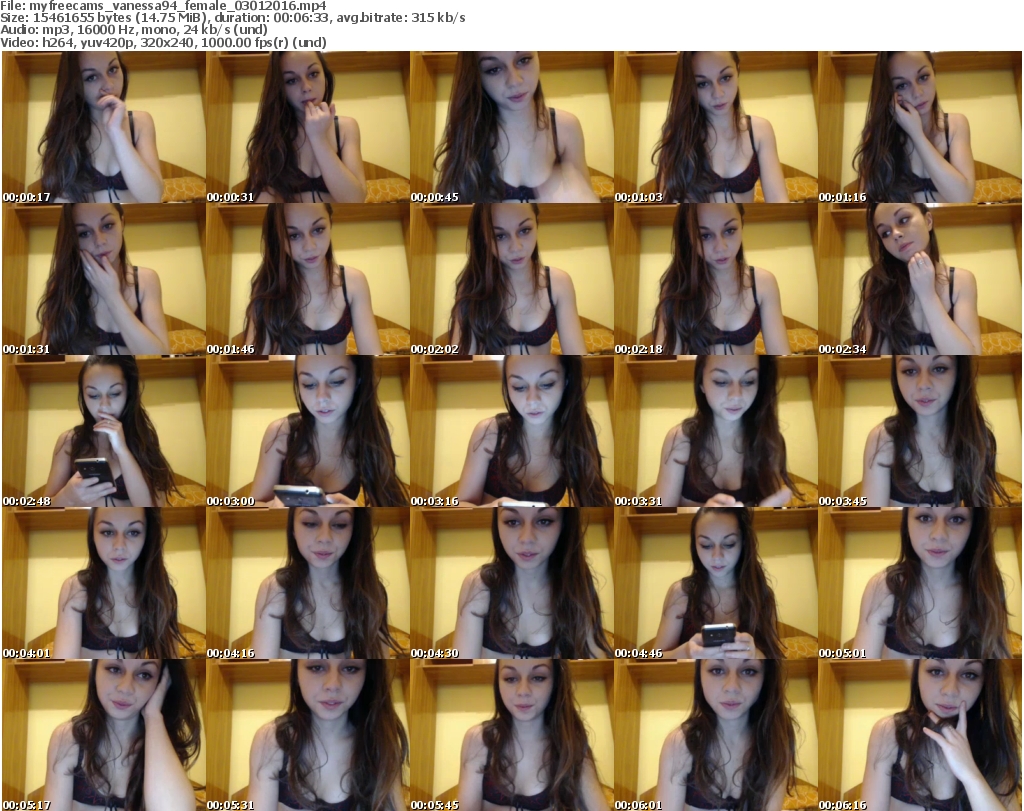Select the thumbnail stamped 00:02:48
Screen dimensions: 1024x811
pos(104,432)
